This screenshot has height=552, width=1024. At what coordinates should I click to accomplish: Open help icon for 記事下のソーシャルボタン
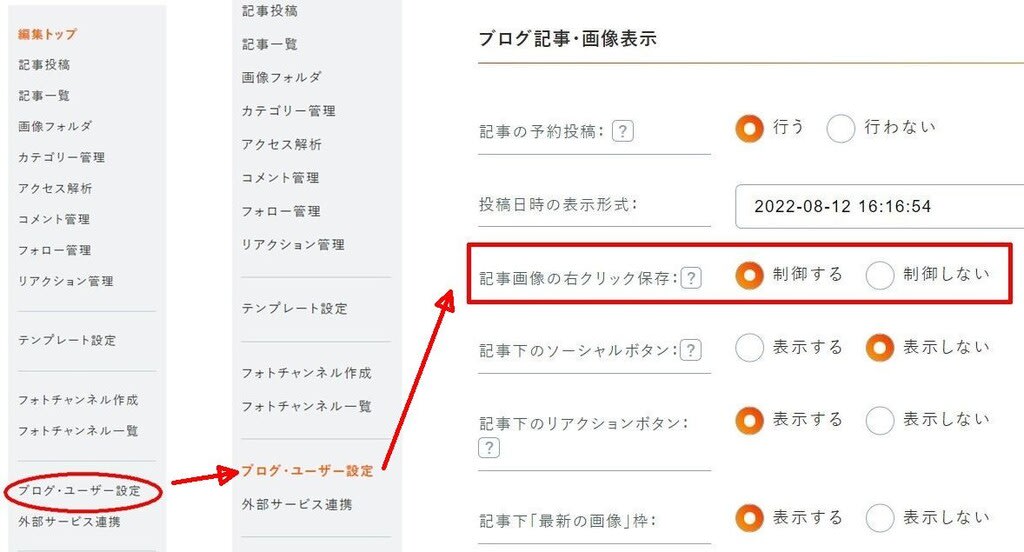(x=691, y=351)
